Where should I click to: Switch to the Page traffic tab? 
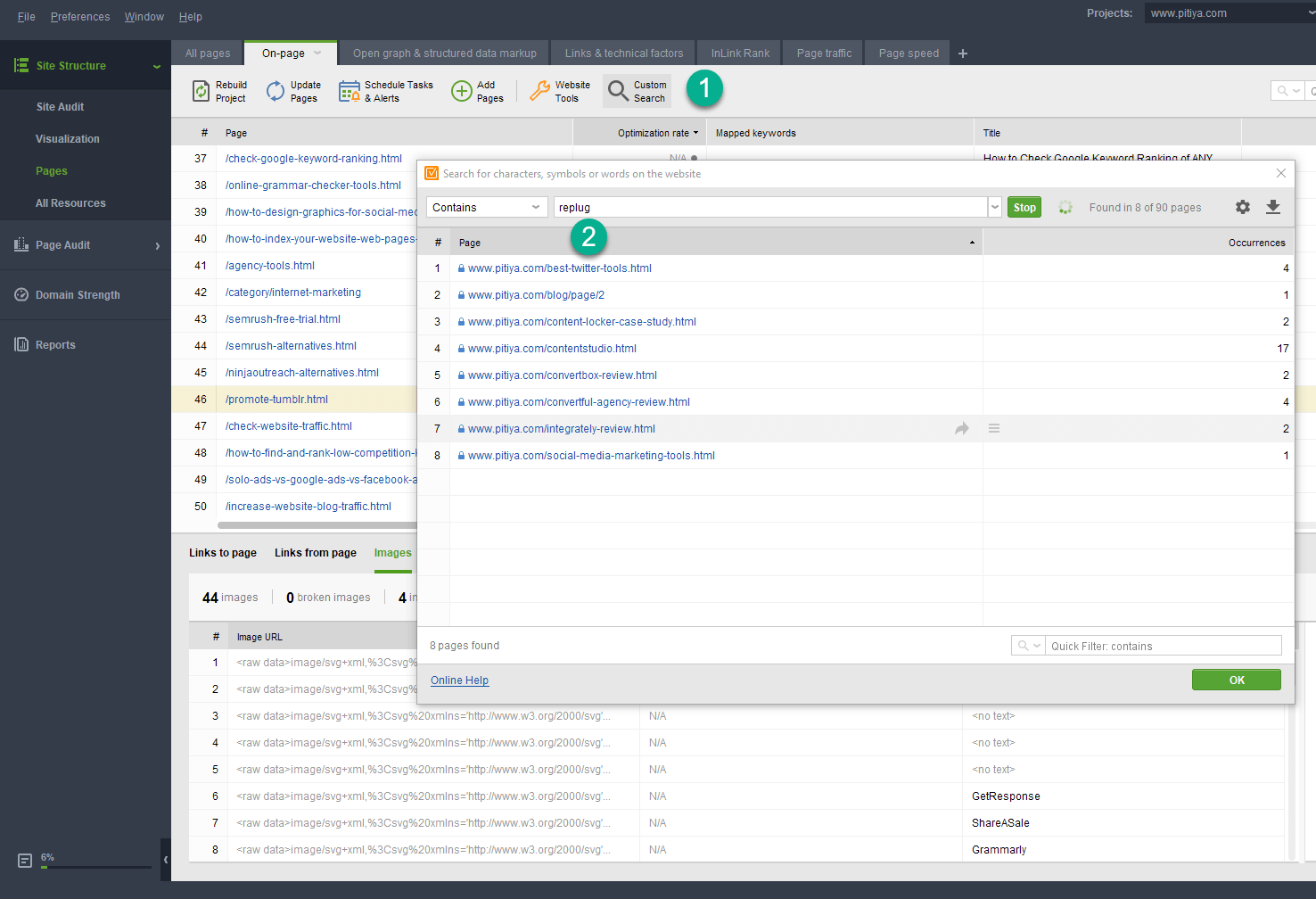[x=825, y=54]
